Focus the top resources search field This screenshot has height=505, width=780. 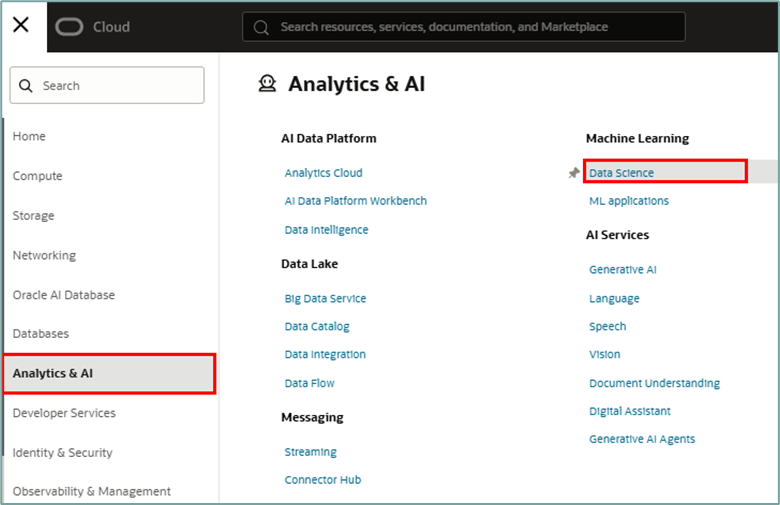pos(464,27)
